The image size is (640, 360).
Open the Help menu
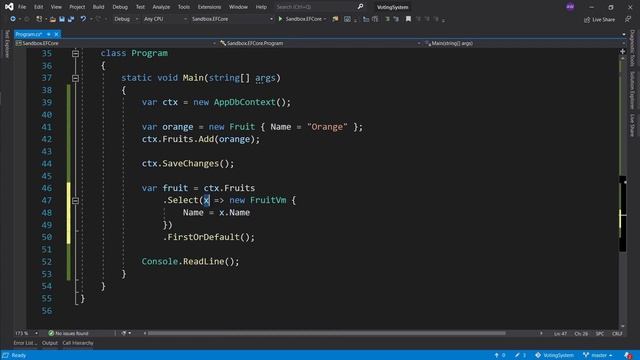[261, 7]
